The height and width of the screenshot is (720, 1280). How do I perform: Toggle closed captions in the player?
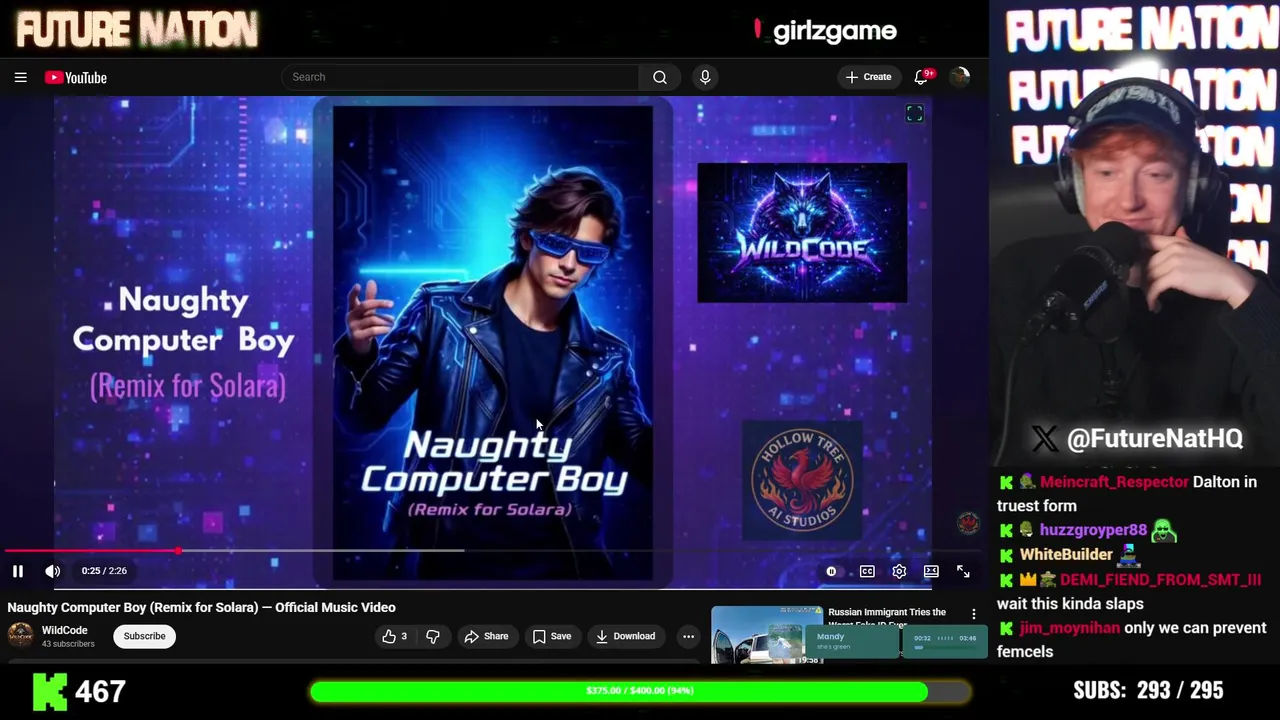(867, 571)
